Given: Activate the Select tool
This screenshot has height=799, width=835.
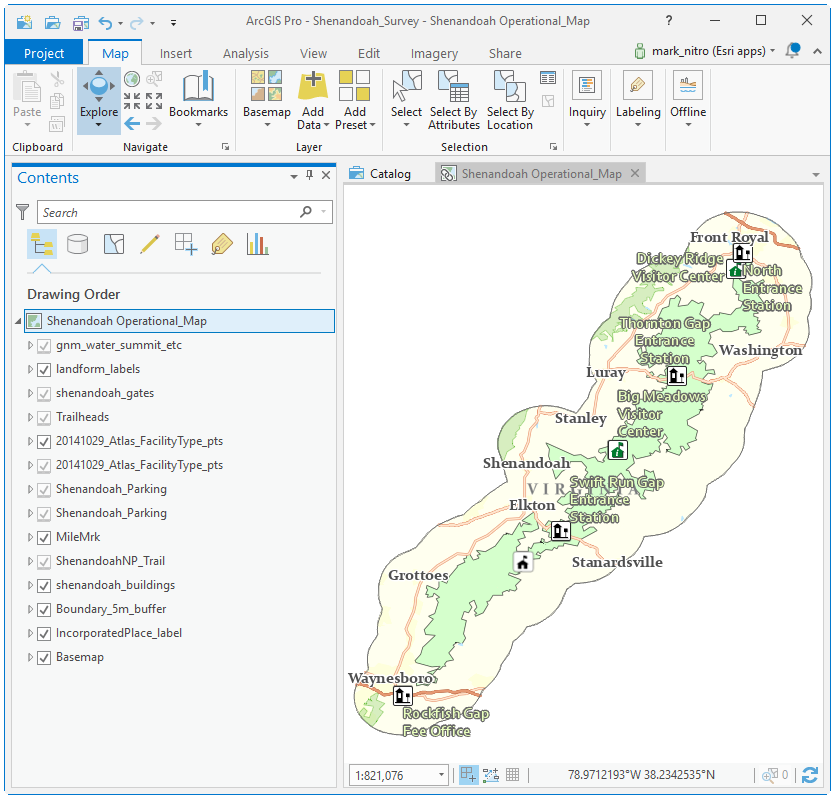Looking at the screenshot, I should point(406,99).
